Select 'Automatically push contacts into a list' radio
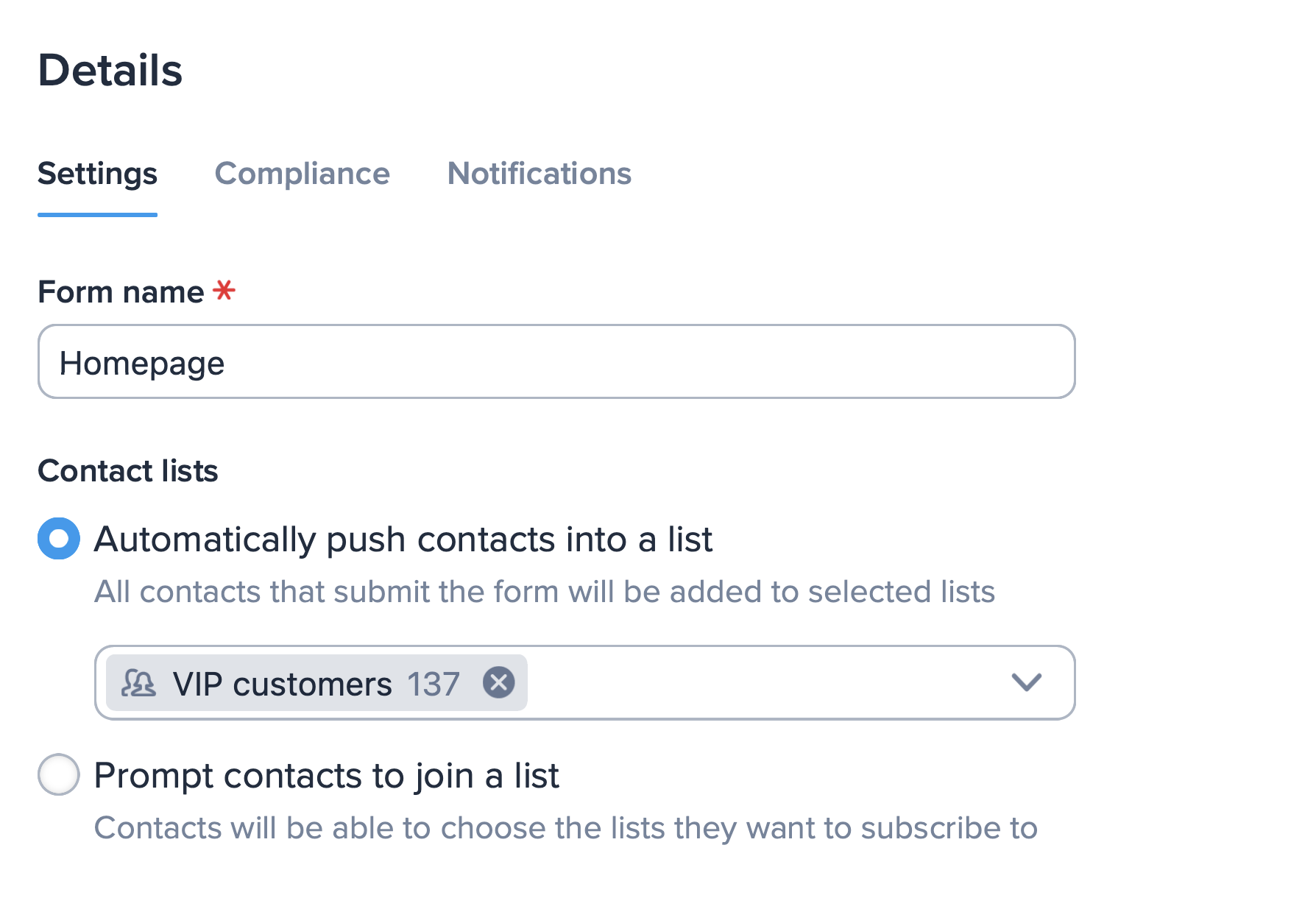Image resolution: width=1316 pixels, height=898 pixels. 59,539
